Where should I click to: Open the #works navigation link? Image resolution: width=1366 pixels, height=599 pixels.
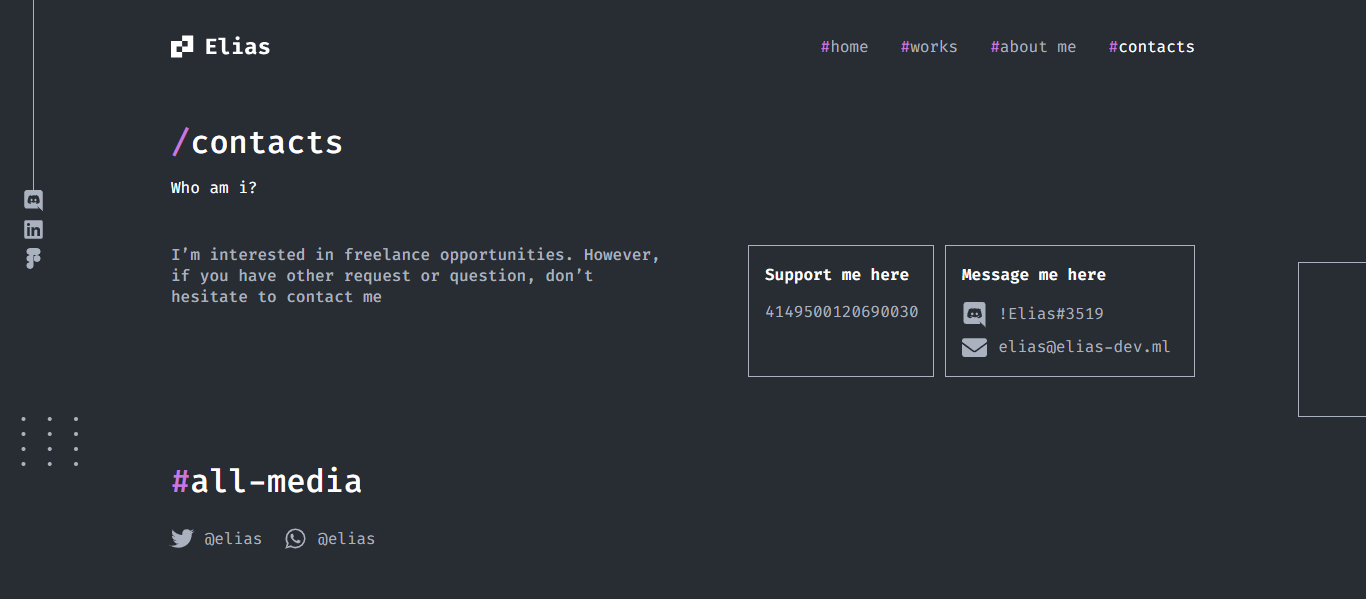[x=929, y=47]
